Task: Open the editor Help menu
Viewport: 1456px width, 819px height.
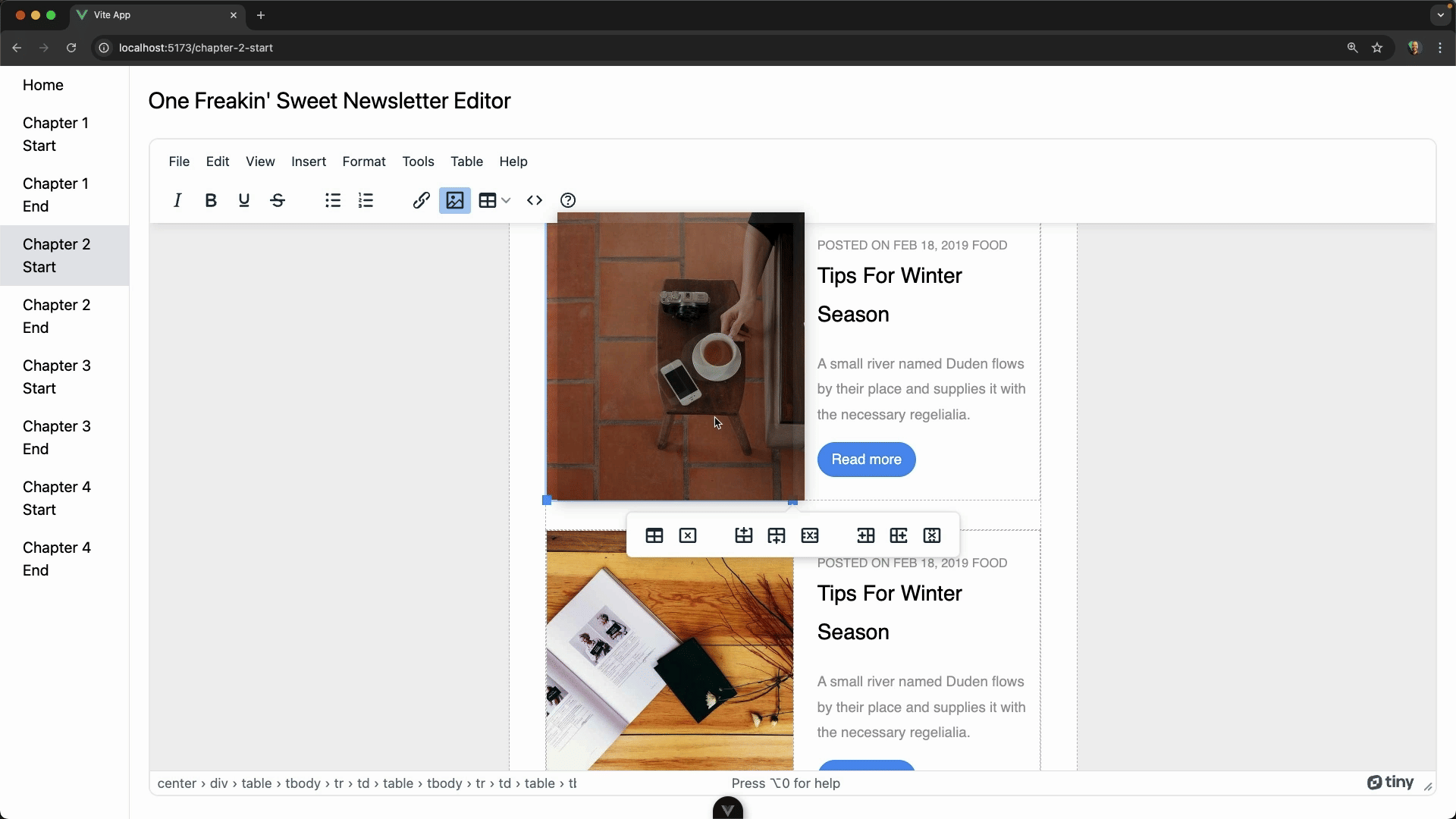Action: 513,162
